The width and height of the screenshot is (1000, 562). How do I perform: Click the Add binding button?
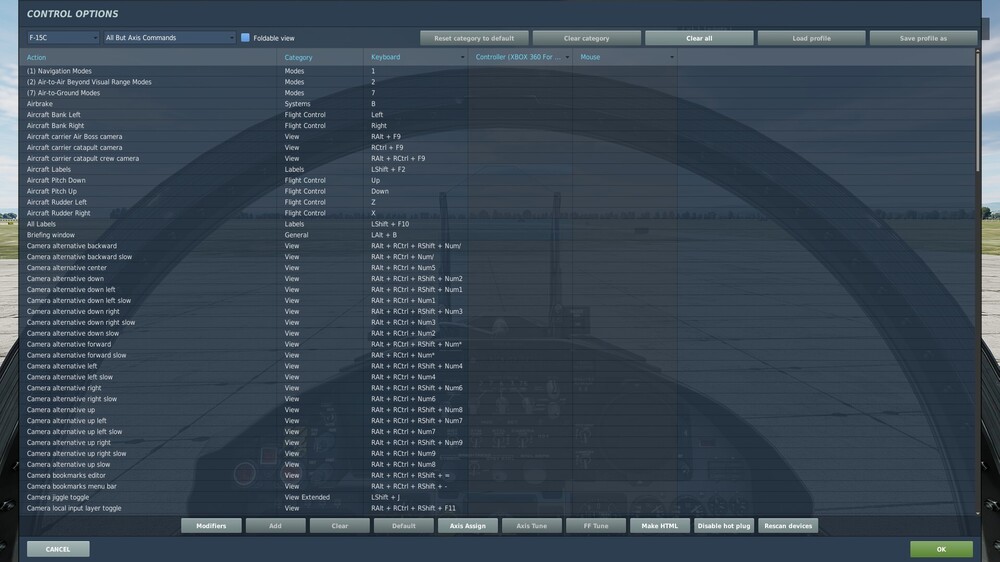pos(275,526)
